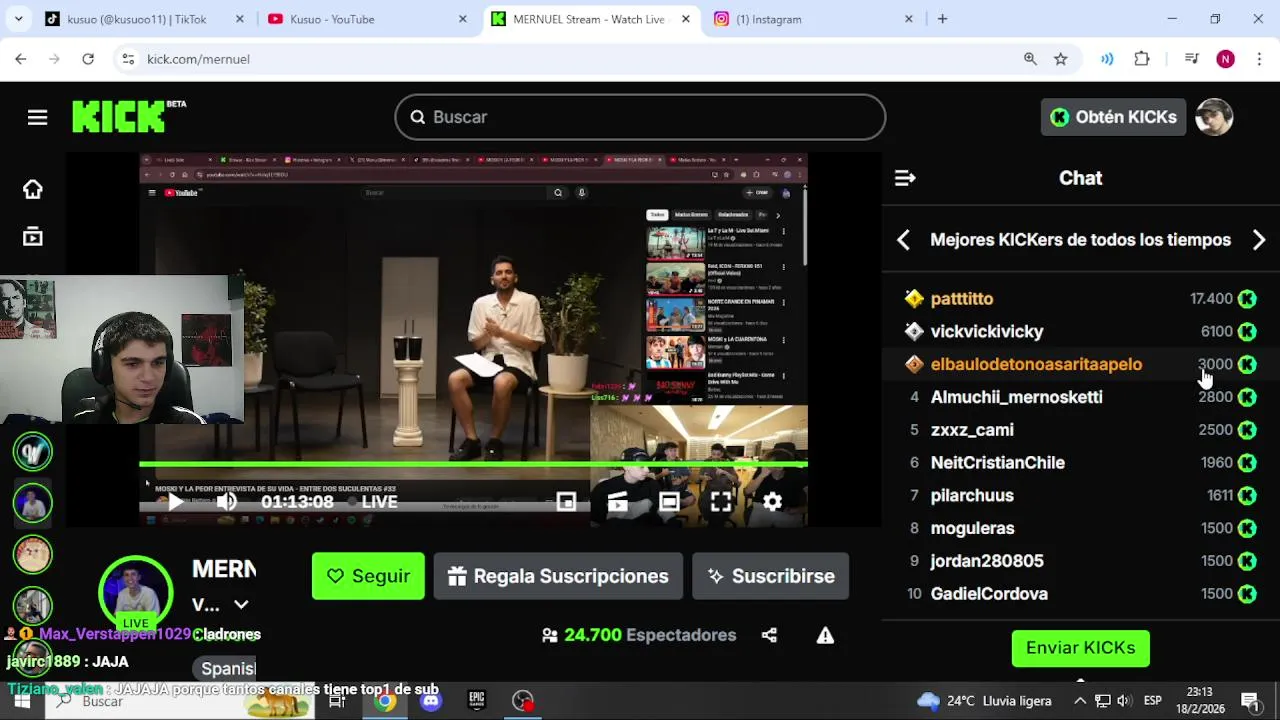Screen dimensions: 1280x720
Task: Report stream warning icon
Action: click(825, 635)
